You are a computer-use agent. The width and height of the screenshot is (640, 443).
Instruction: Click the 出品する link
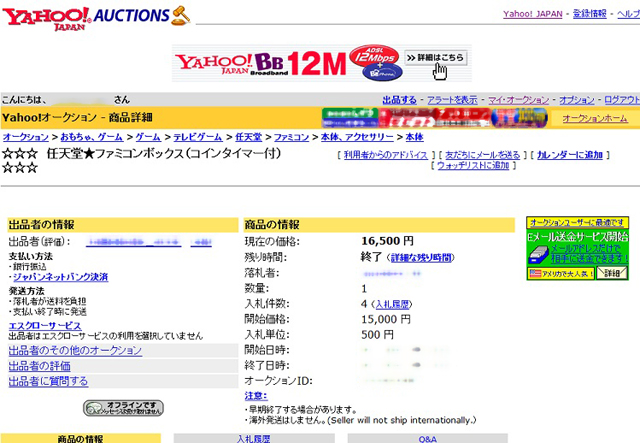click(x=399, y=100)
